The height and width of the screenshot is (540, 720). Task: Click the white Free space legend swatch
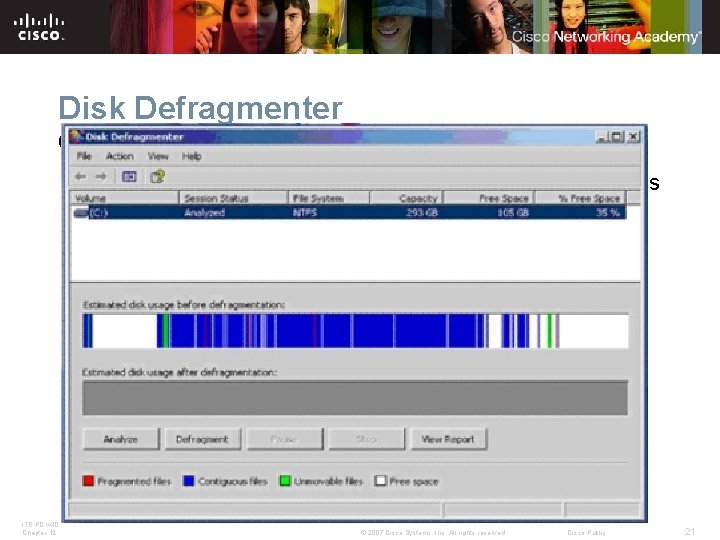(380, 481)
